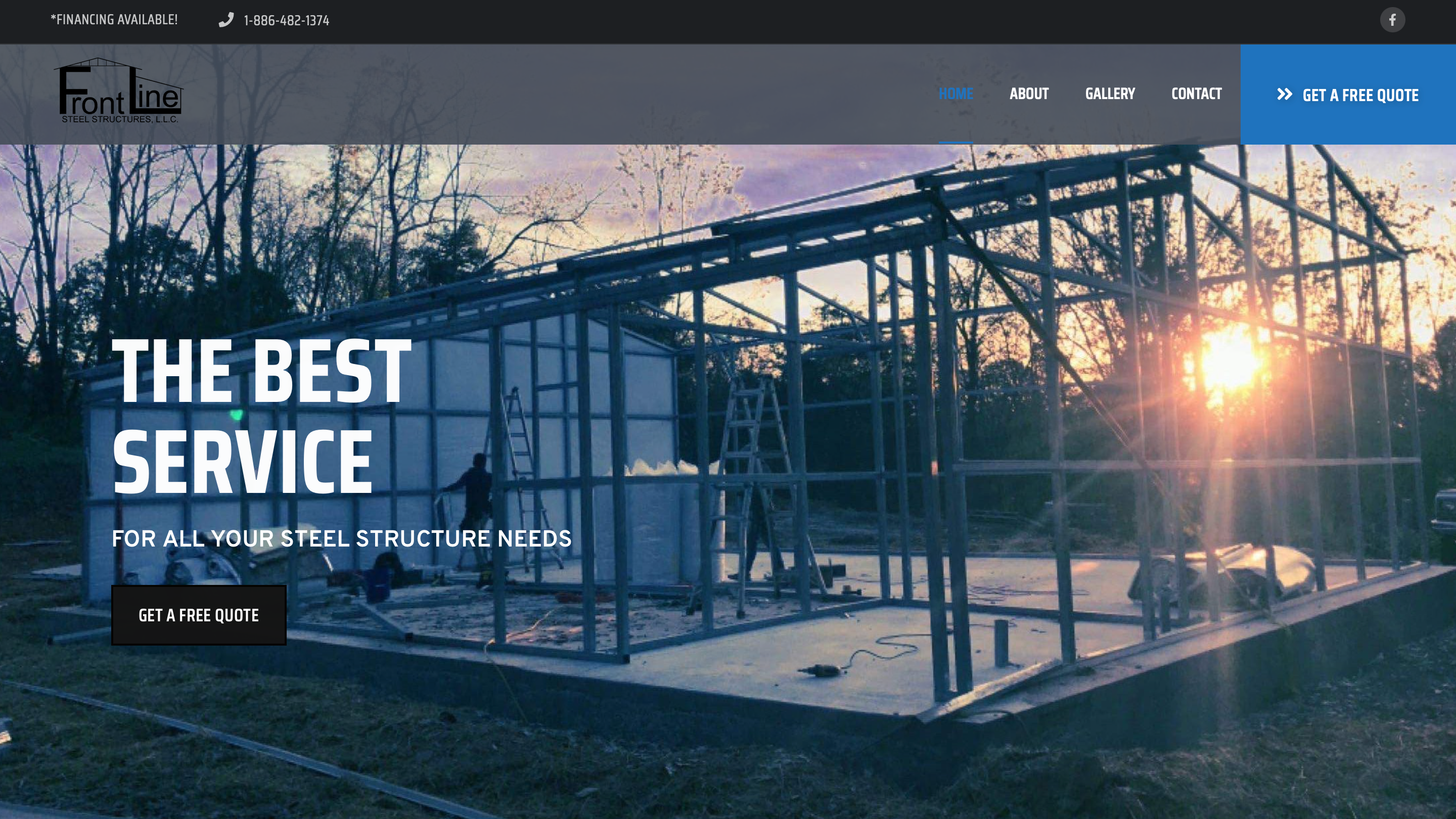The image size is (1456, 819).
Task: Click the phone handset icon
Action: [x=226, y=20]
